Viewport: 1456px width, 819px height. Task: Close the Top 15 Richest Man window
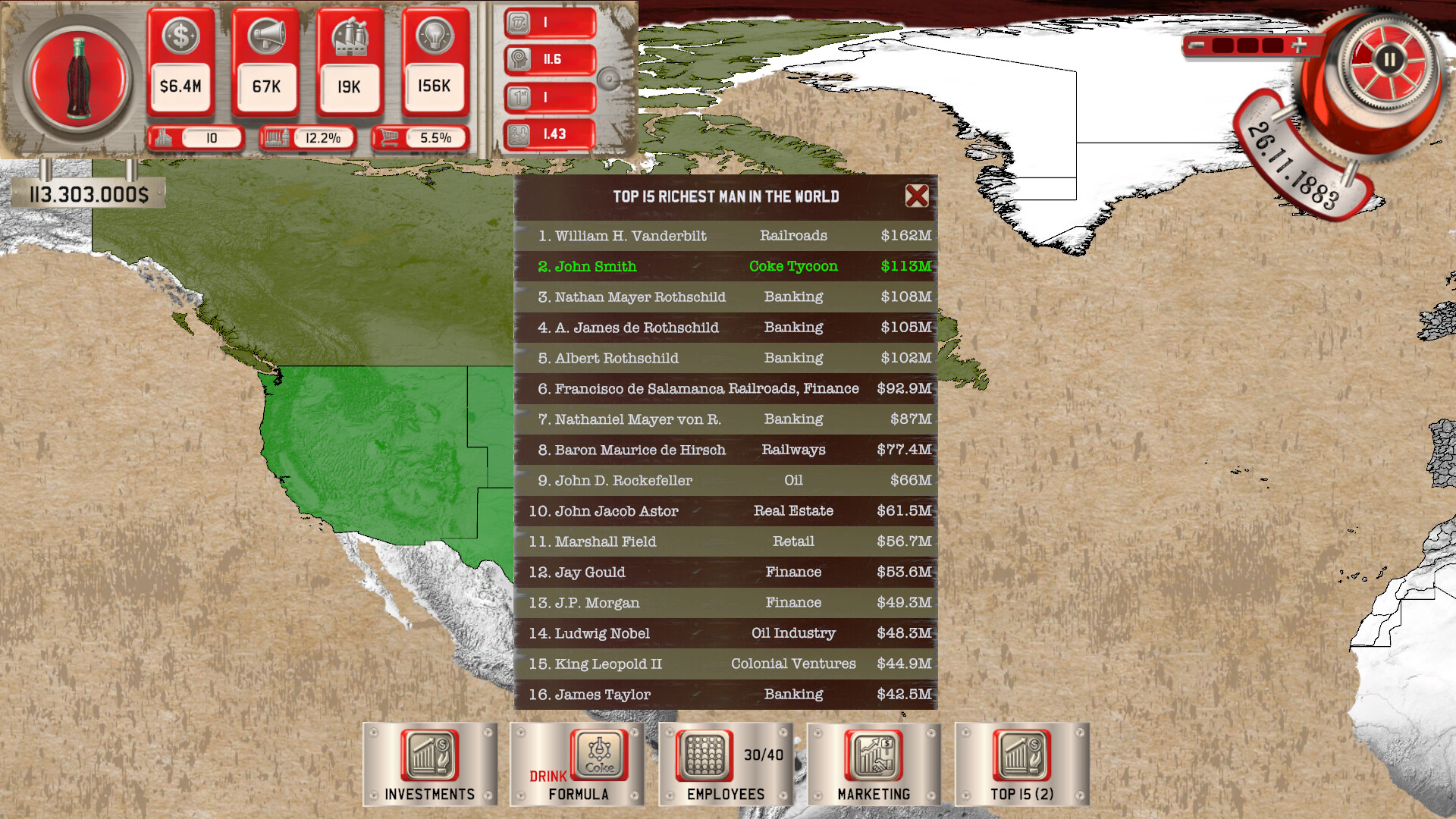[918, 196]
